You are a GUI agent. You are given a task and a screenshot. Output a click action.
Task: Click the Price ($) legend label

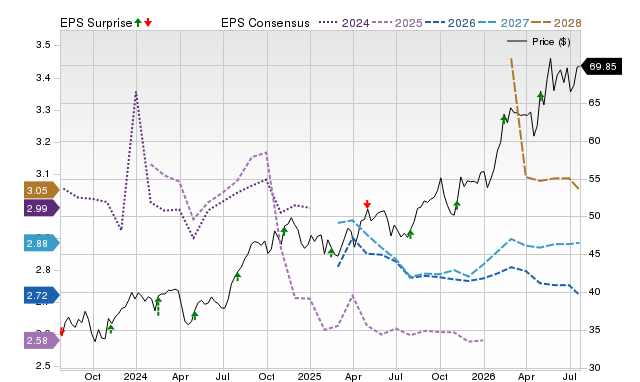click(x=551, y=42)
